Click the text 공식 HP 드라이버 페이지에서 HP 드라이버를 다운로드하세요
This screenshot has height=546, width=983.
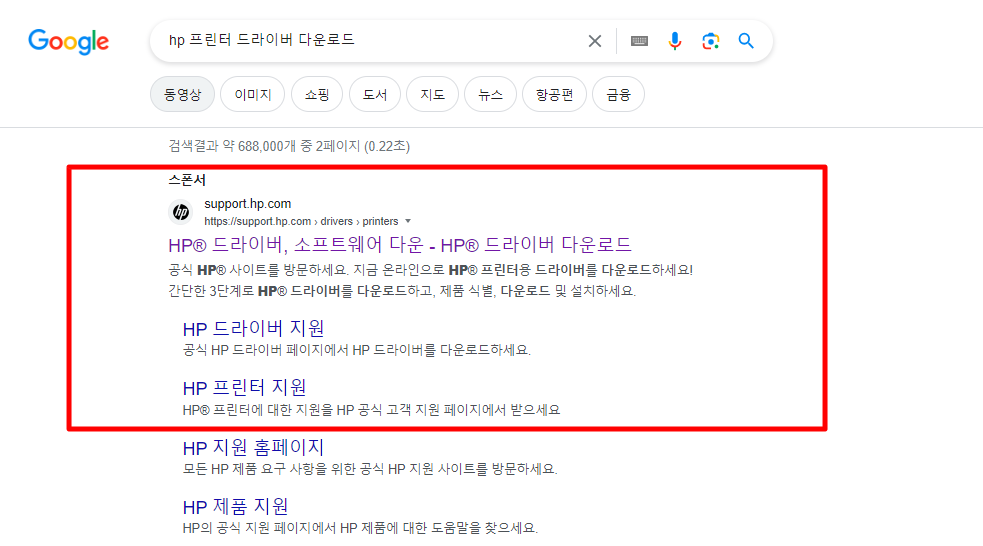coord(357,350)
